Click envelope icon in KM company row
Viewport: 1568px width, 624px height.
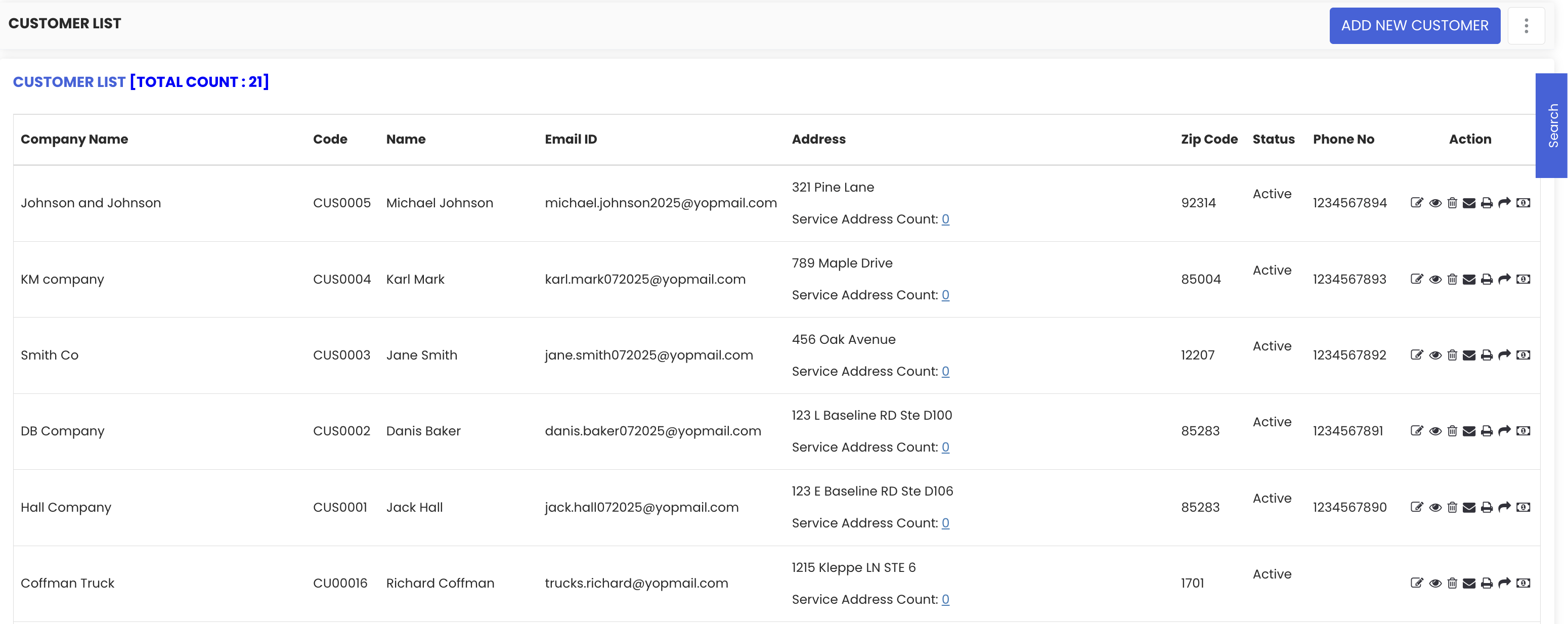(x=1469, y=279)
